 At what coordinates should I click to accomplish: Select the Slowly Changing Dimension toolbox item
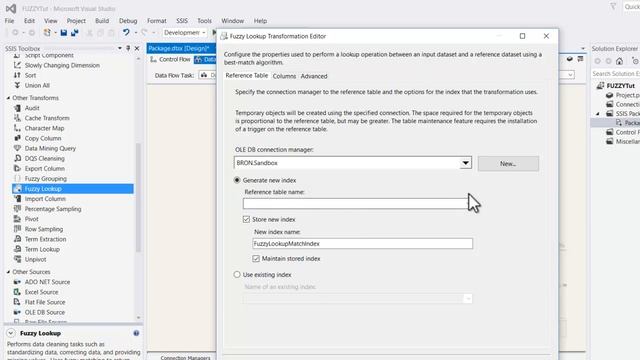[62, 65]
